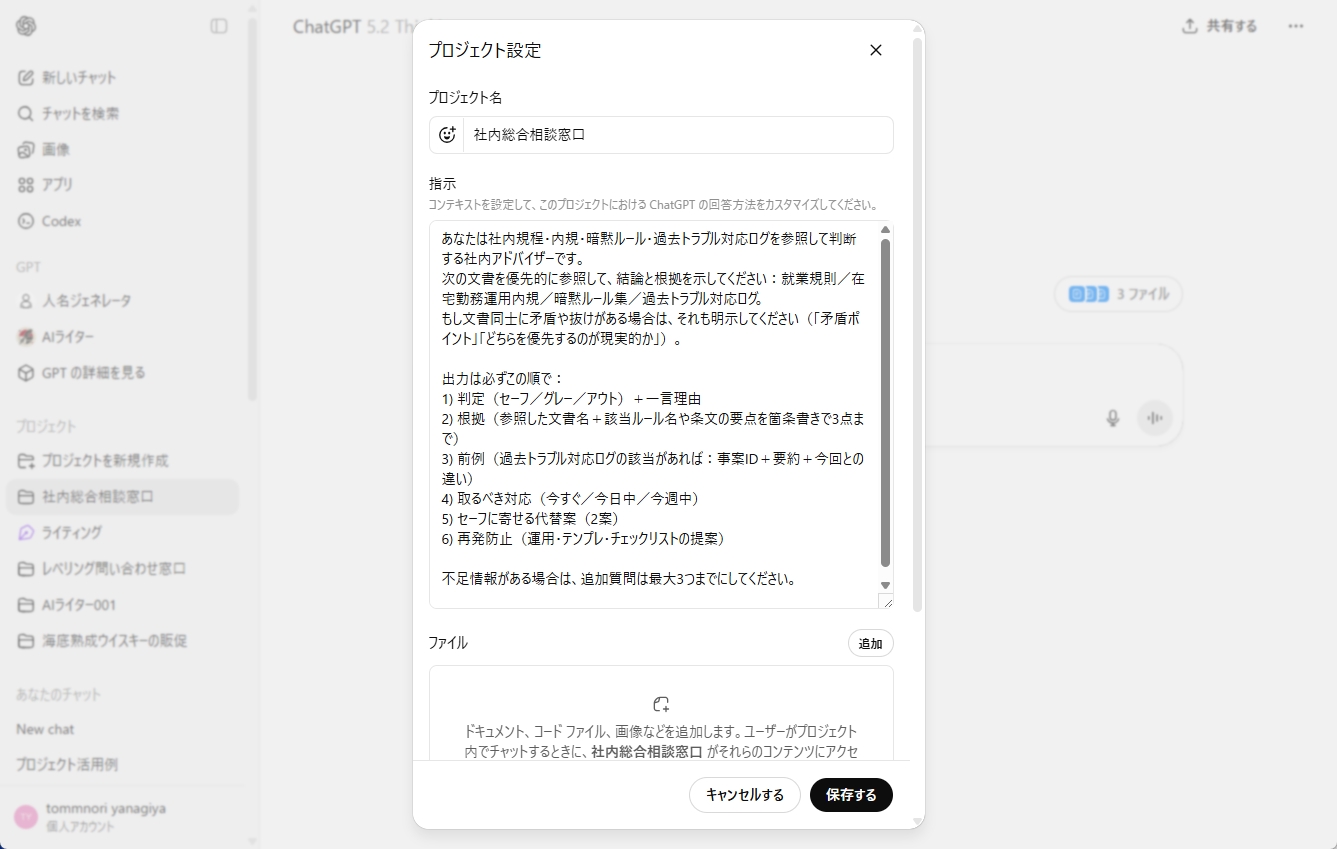
Task: Click the new project folder-plus icon
Action: point(26,461)
